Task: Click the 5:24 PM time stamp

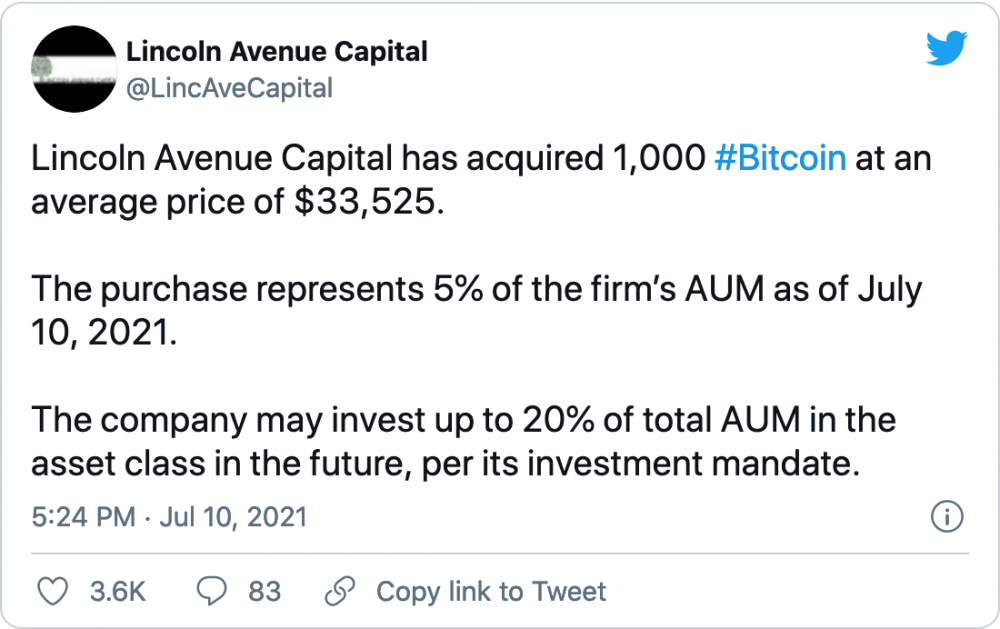Action: [x=84, y=517]
